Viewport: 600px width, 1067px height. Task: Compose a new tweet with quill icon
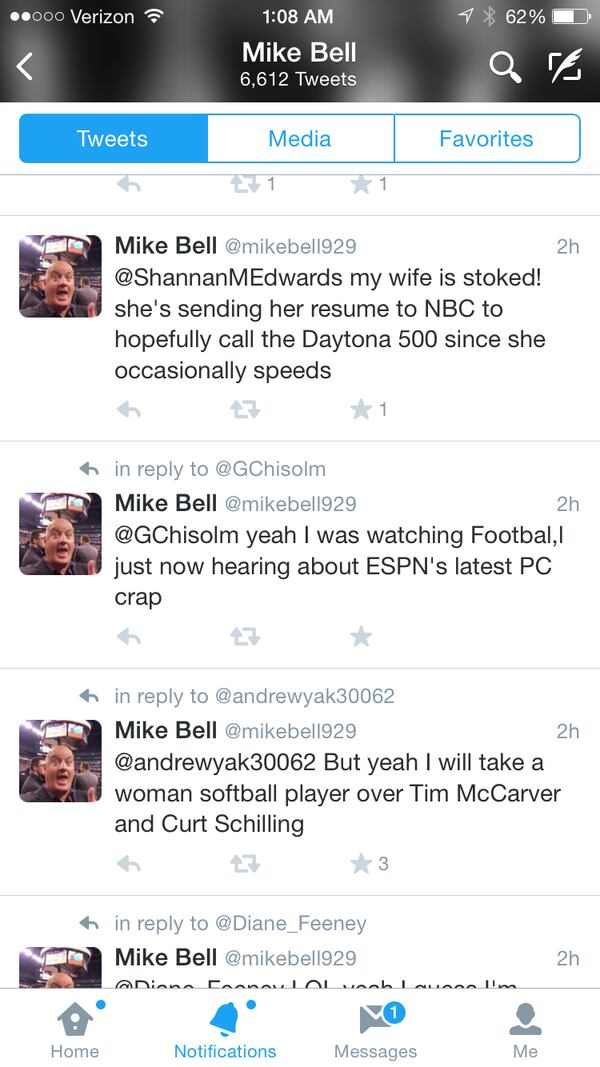(x=565, y=67)
